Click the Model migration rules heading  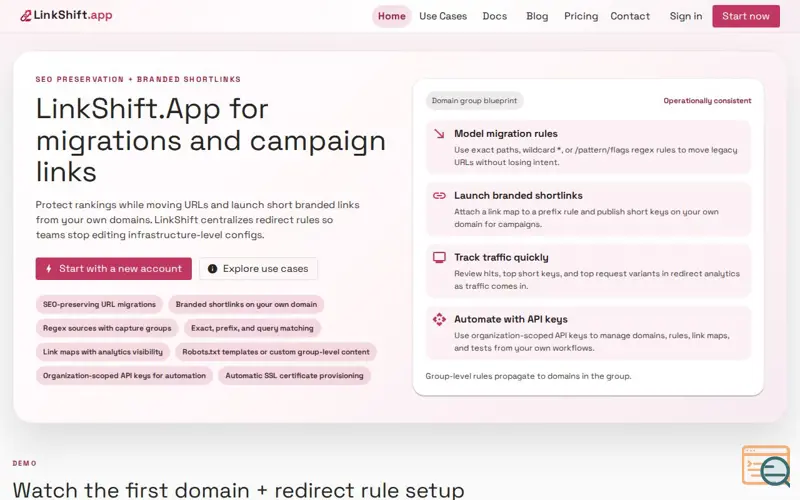506,134
